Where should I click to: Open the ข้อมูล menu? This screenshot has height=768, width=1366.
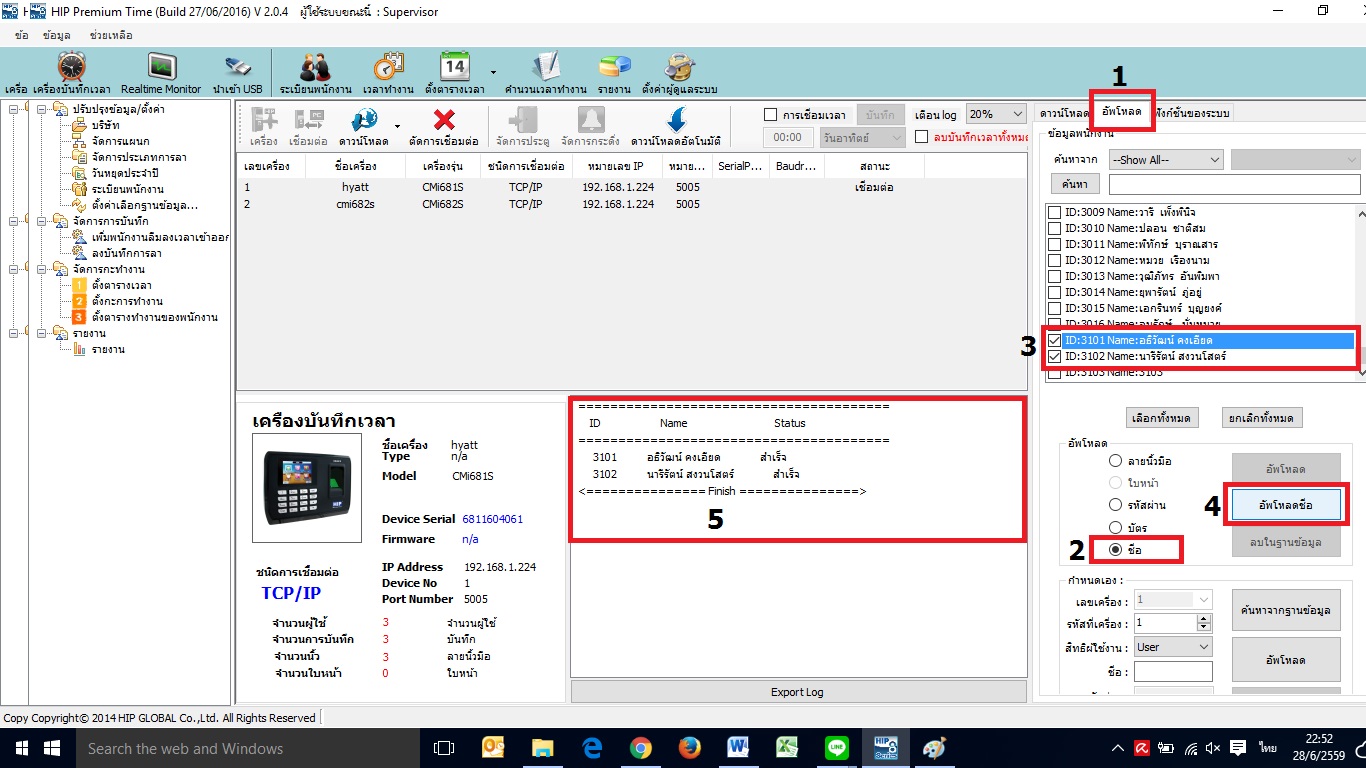(x=55, y=35)
